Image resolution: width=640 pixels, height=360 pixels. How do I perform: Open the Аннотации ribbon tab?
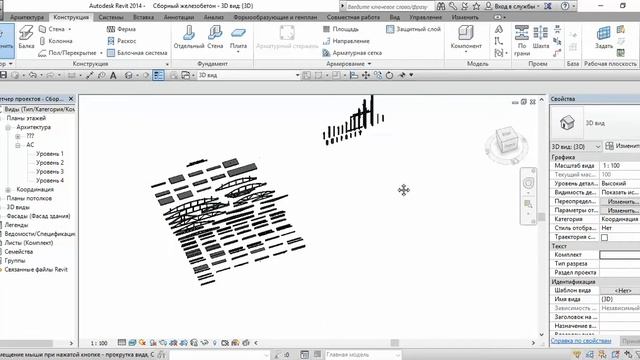179,18
